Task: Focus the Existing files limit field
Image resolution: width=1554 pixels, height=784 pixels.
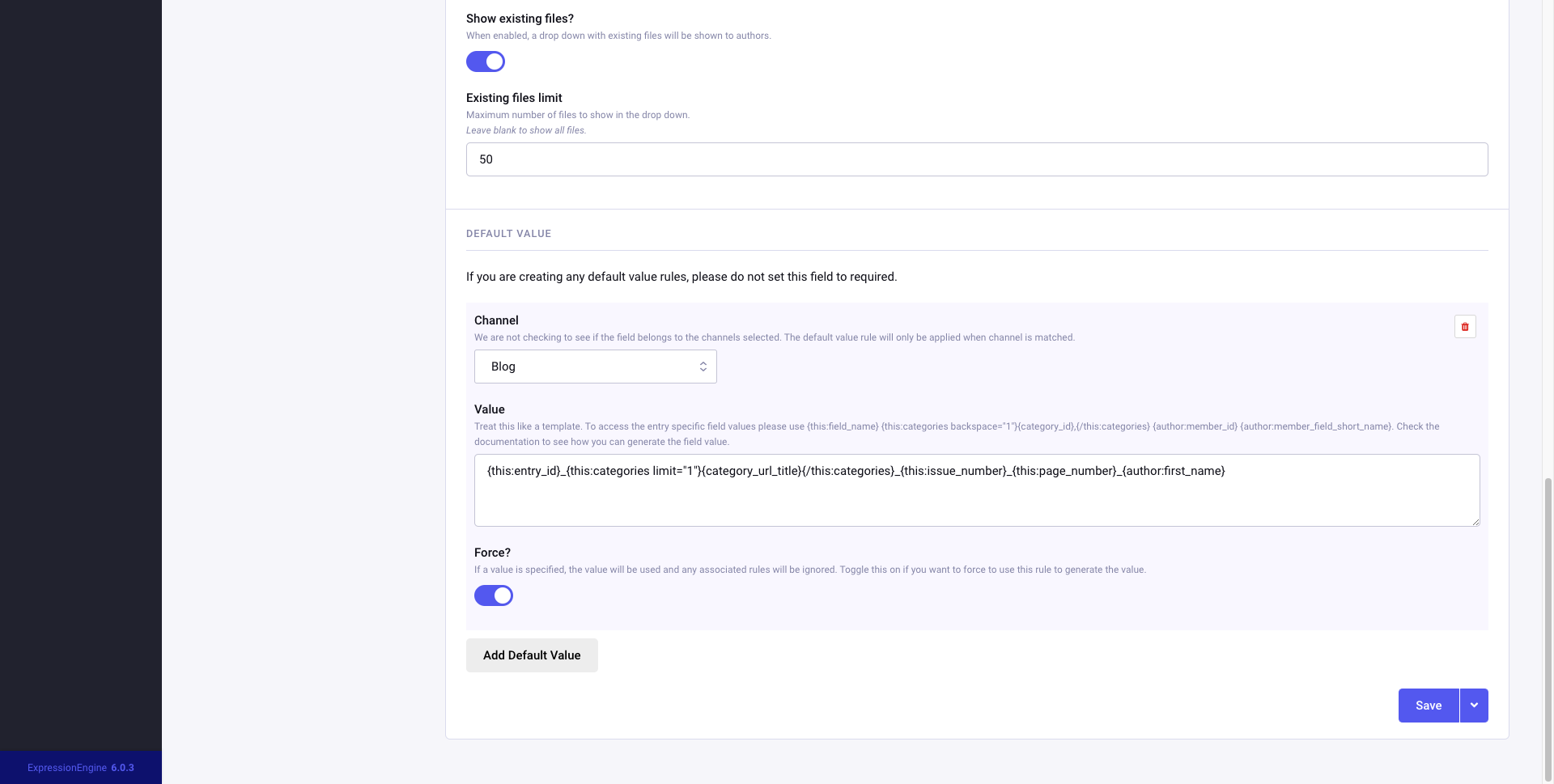Action: pos(977,159)
